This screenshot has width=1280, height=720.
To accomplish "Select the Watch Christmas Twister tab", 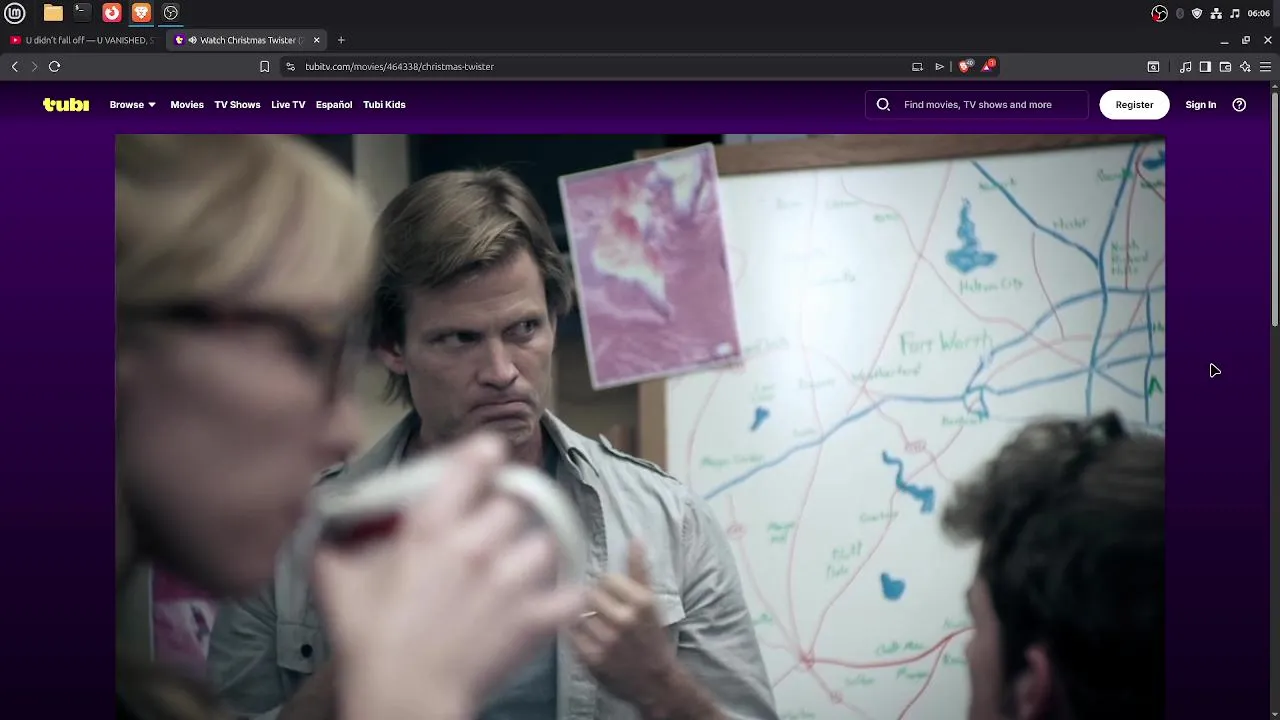I will pos(246,40).
